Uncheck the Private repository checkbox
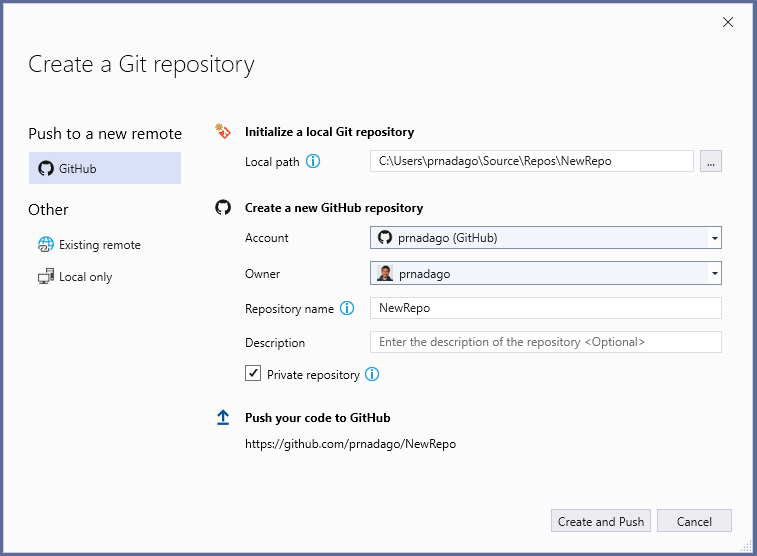 (253, 374)
